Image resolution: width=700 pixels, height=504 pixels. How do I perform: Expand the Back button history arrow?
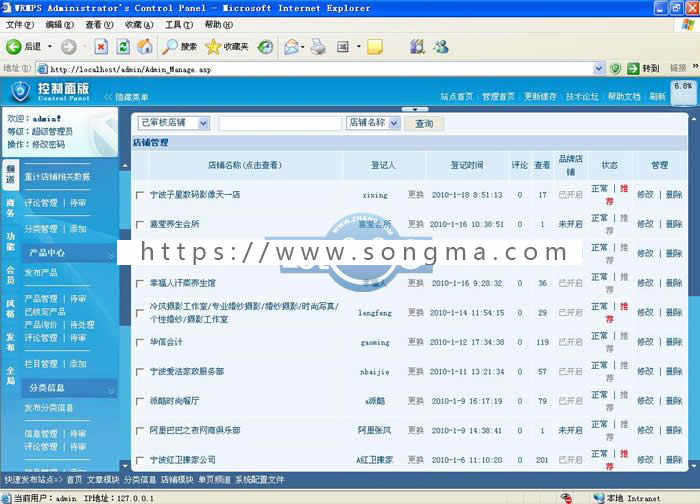click(x=50, y=46)
